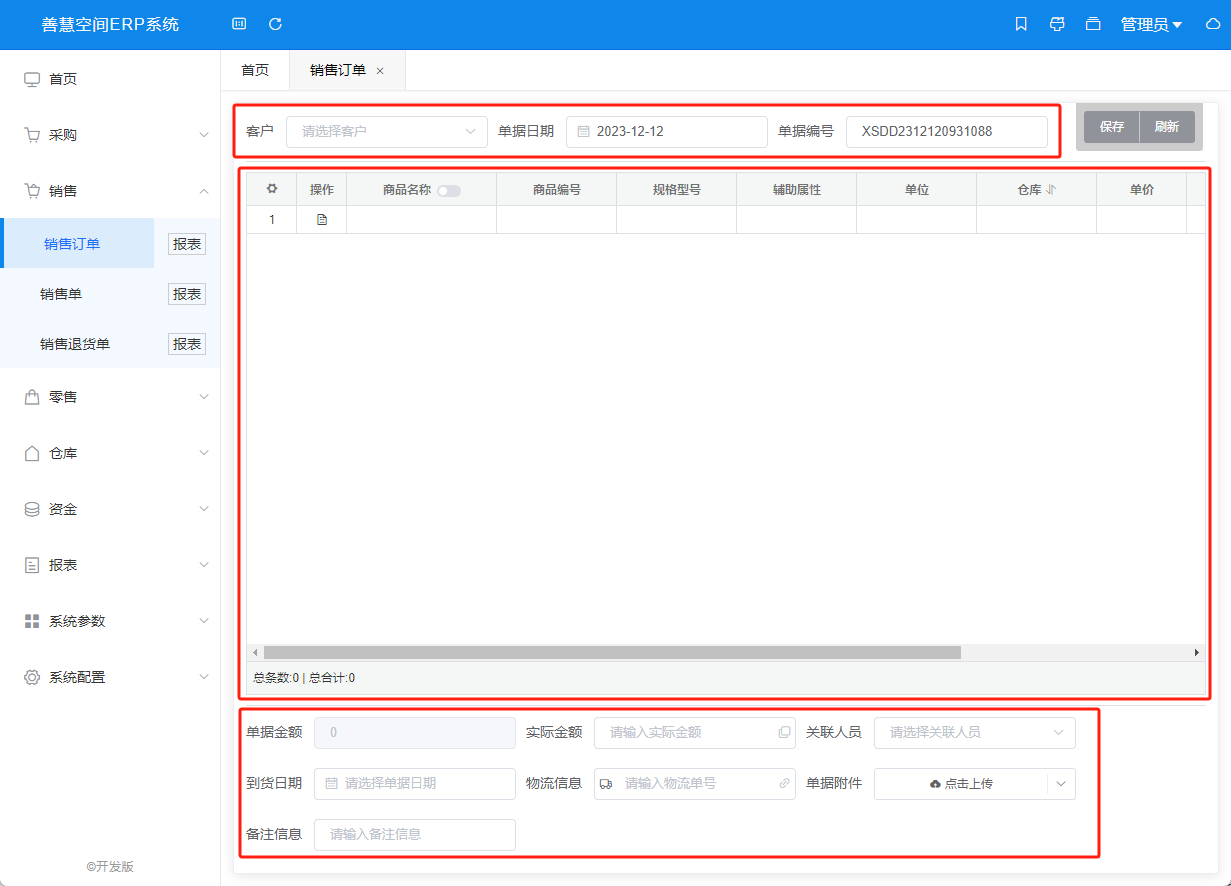Viewport: 1231px width, 886px height.
Task: Open the 关联人员 dropdown
Action: (974, 732)
